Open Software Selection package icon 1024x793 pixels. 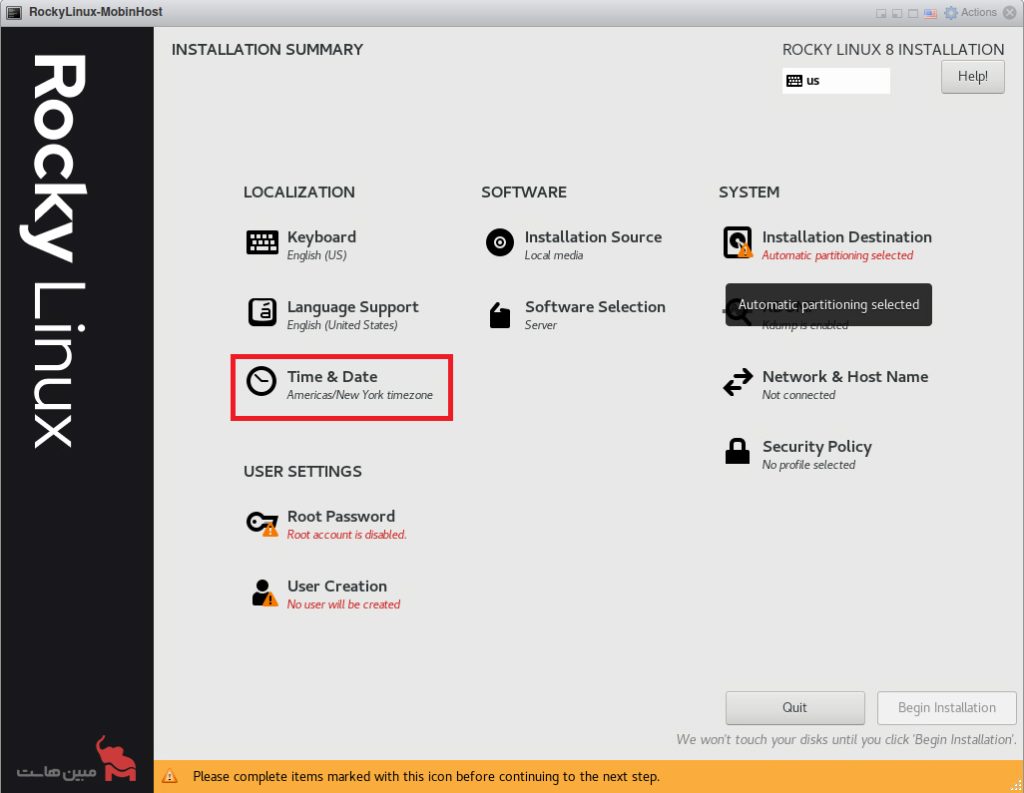[x=500, y=315]
